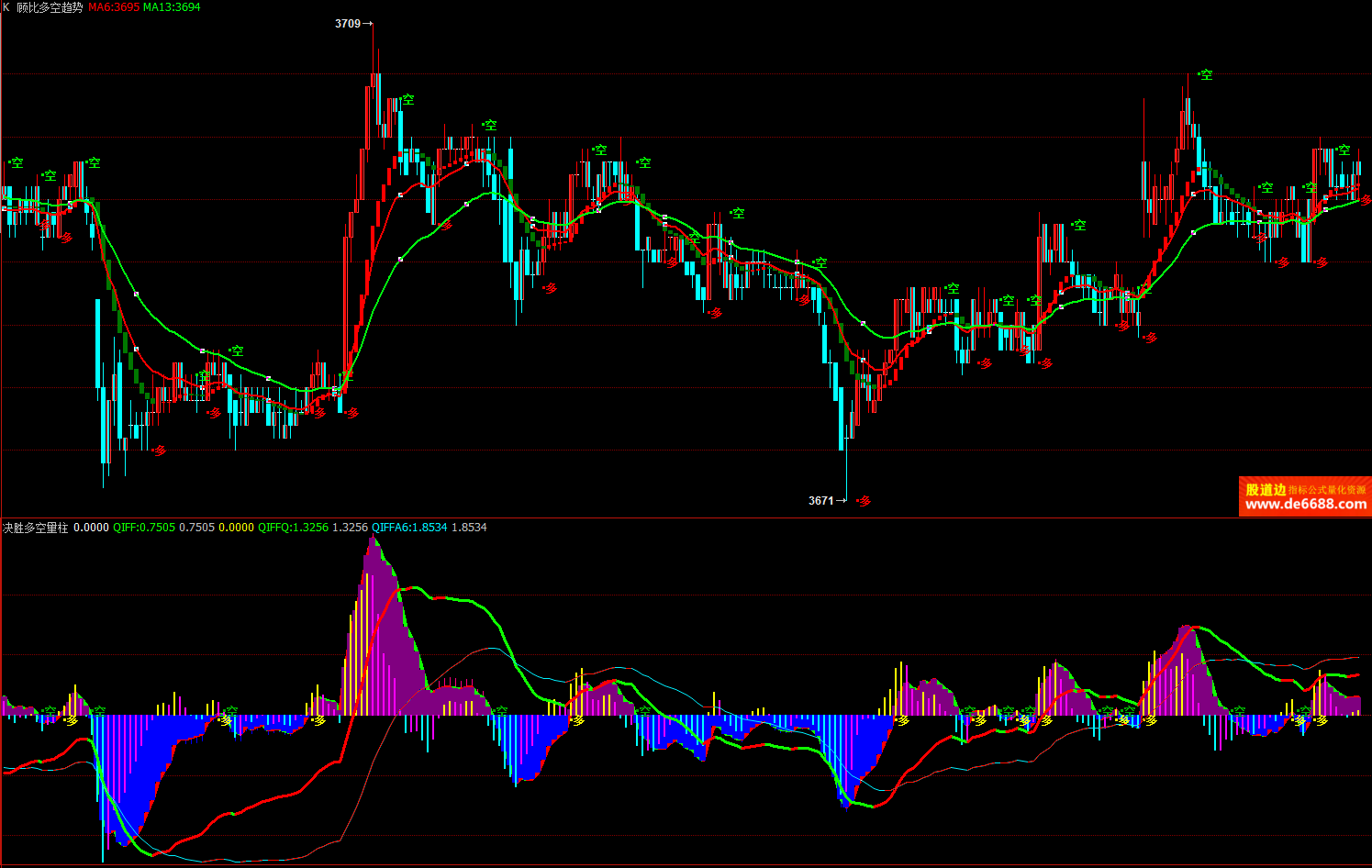This screenshot has width=1372, height=868.
Task: Select the leftmost 空 marker on the price chart
Action: [17, 163]
